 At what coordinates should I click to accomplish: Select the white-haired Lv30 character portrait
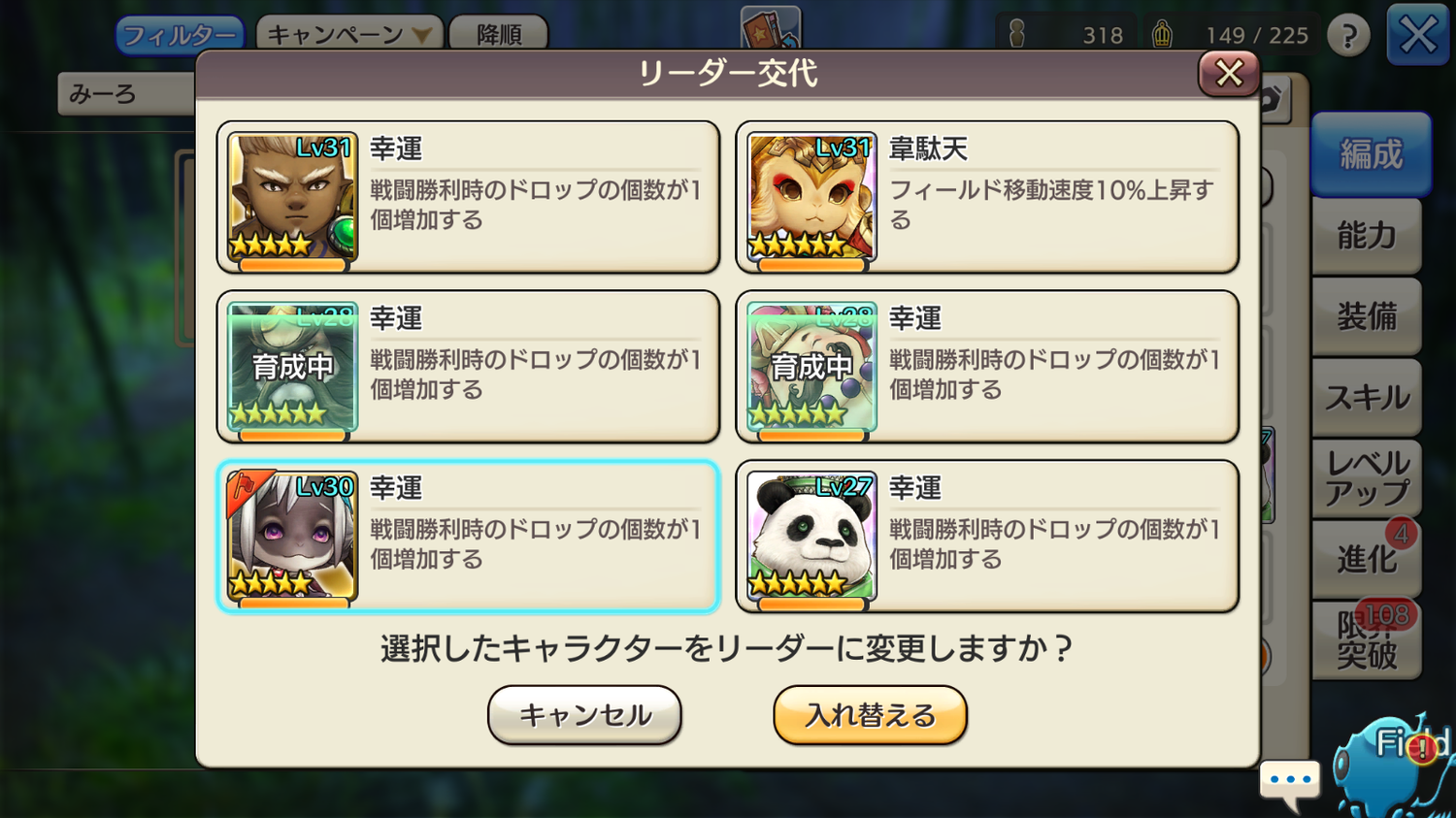pos(292,537)
